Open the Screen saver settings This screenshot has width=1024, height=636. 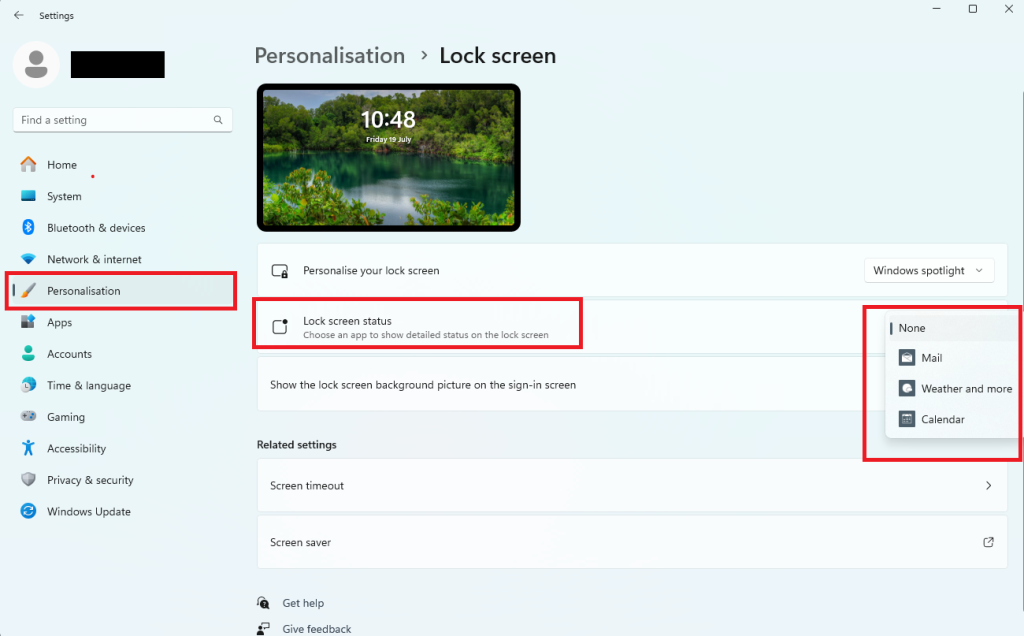coord(632,541)
